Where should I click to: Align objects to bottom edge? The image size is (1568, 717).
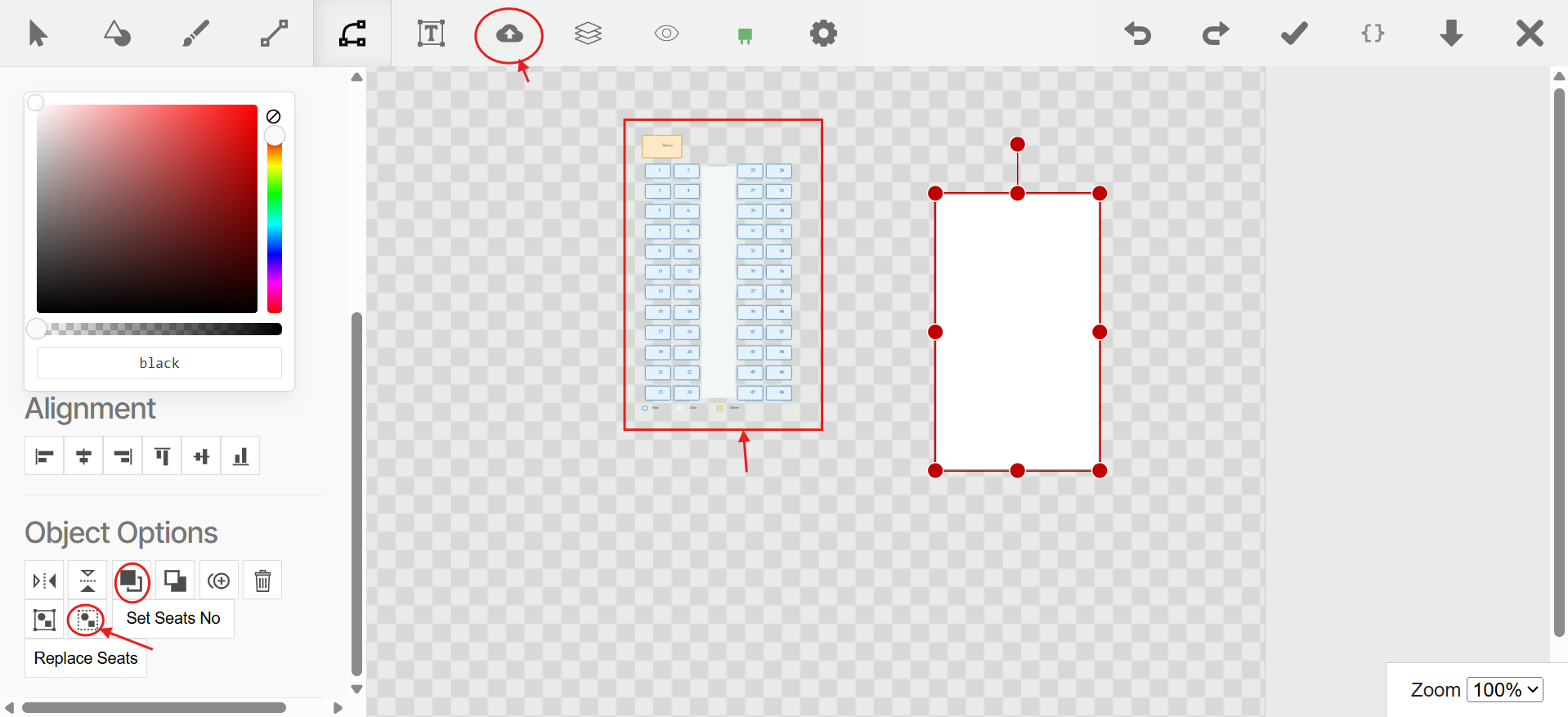tap(240, 456)
